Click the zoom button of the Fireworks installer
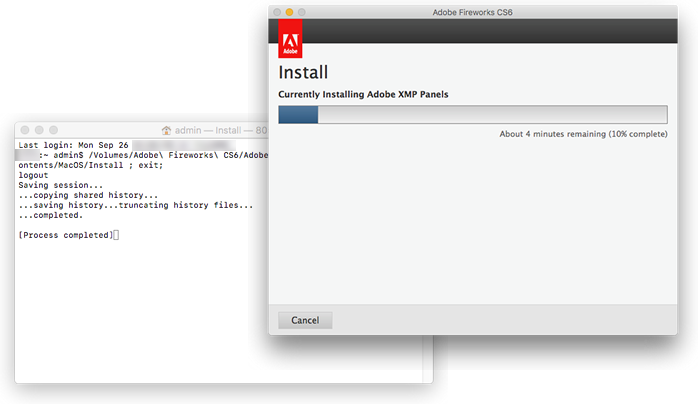 (x=302, y=12)
